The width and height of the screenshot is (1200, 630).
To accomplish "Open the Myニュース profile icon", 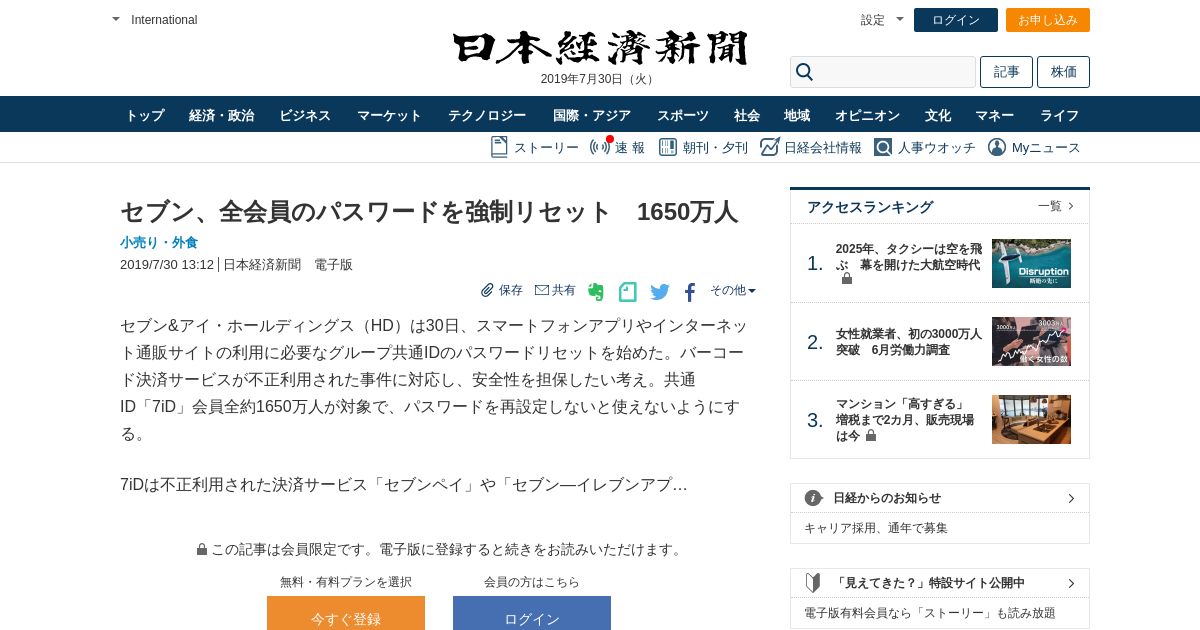I will [997, 147].
